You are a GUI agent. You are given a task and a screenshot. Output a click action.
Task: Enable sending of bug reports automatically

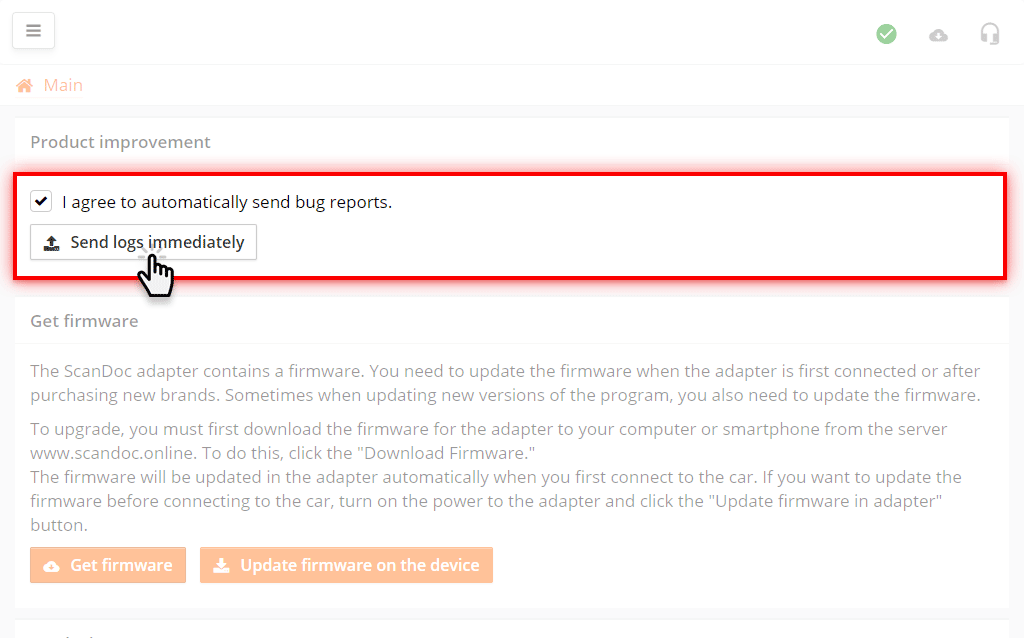40,200
